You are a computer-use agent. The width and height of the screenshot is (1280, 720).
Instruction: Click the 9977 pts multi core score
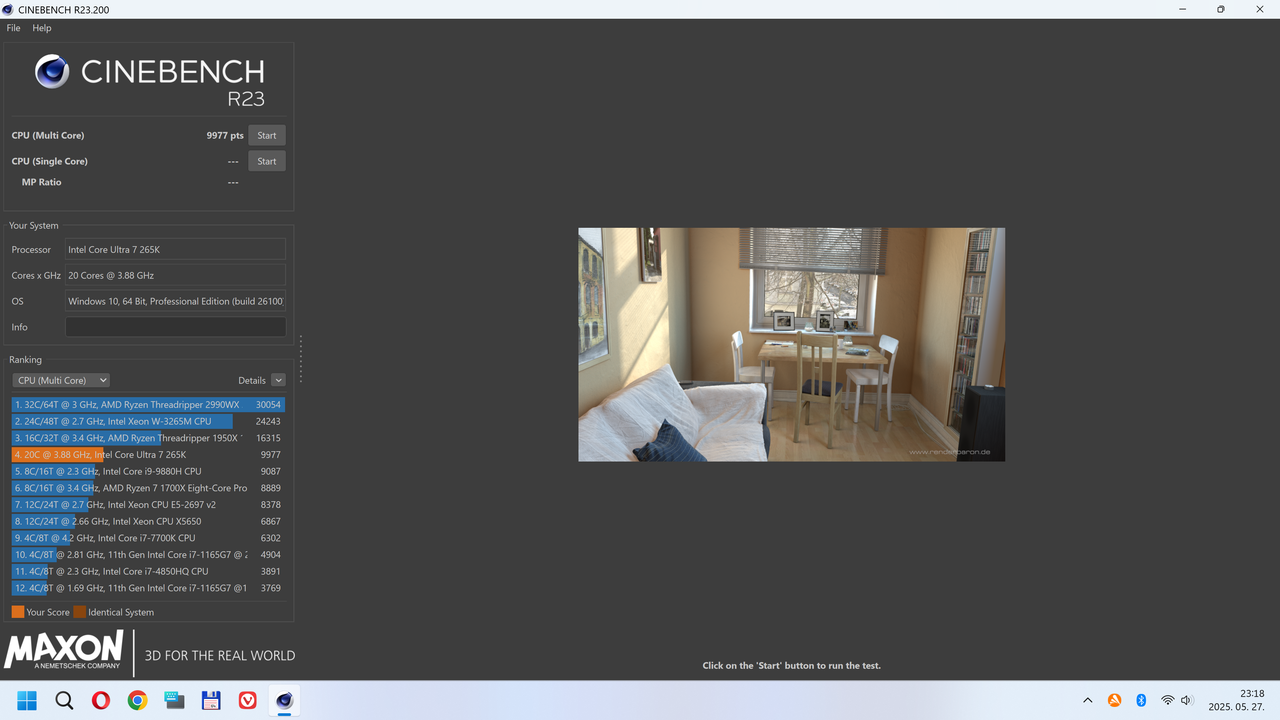(225, 135)
